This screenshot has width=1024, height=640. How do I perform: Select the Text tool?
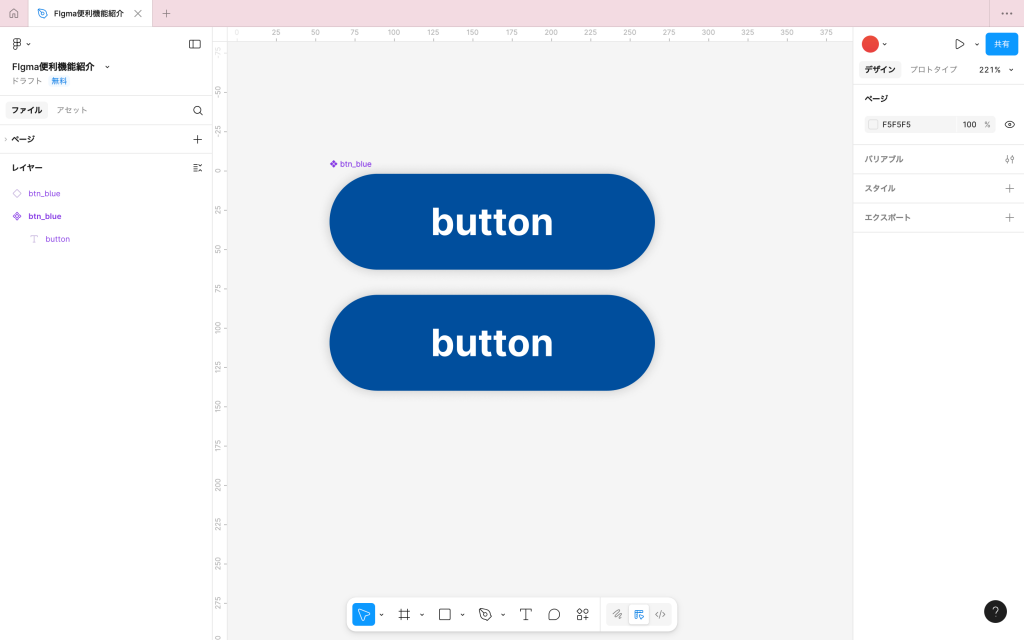pyautogui.click(x=525, y=614)
